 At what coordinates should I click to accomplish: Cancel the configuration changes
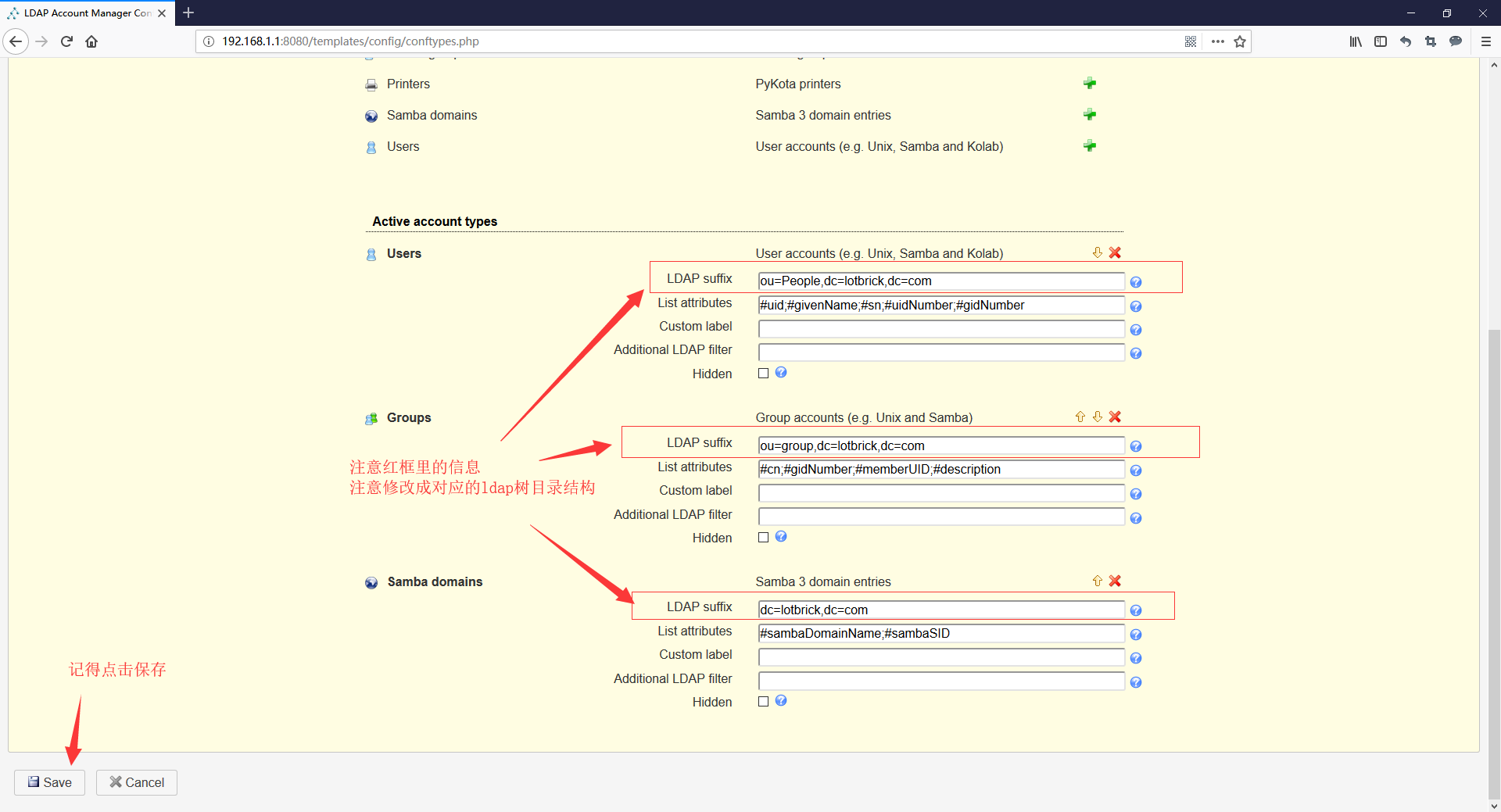point(137,782)
